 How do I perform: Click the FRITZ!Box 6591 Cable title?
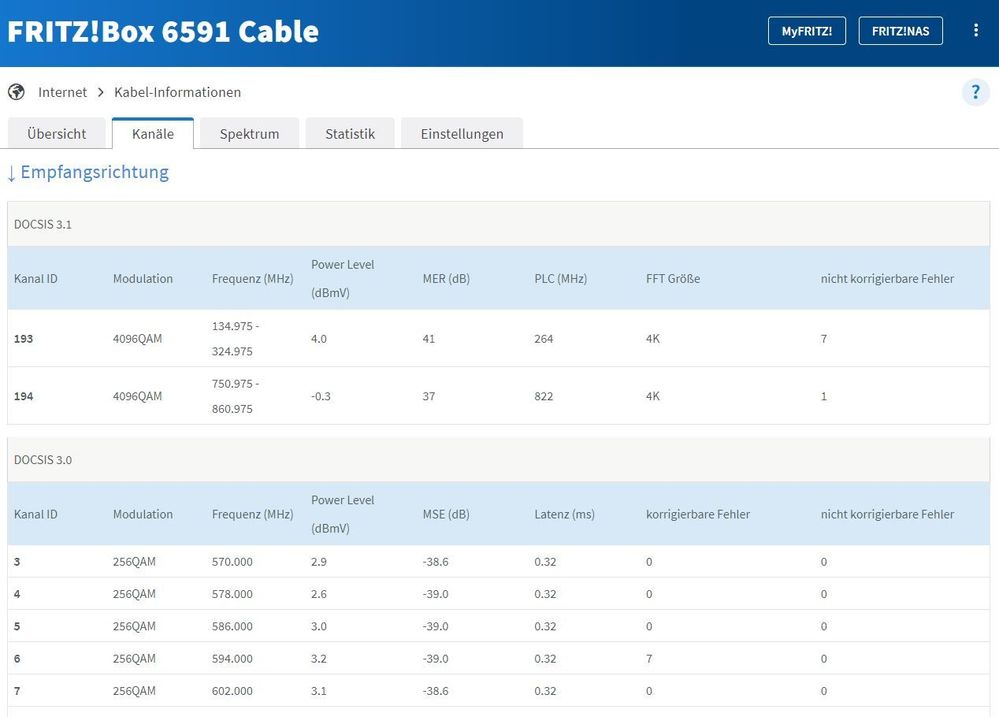163,32
